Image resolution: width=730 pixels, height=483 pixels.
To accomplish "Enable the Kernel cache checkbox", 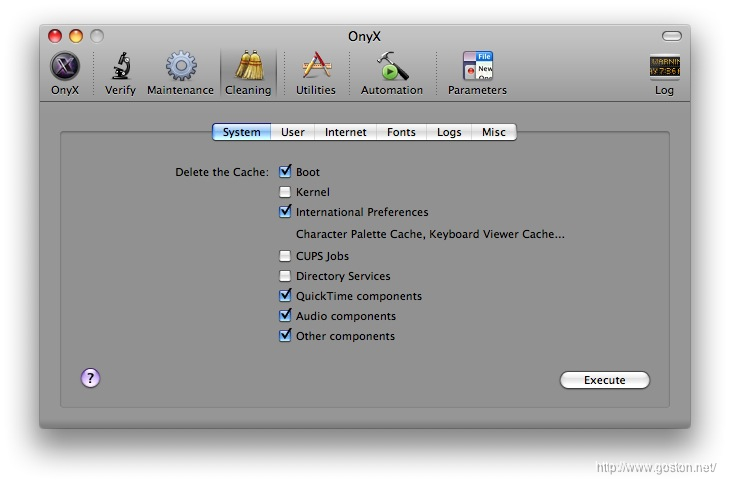I will (x=285, y=191).
